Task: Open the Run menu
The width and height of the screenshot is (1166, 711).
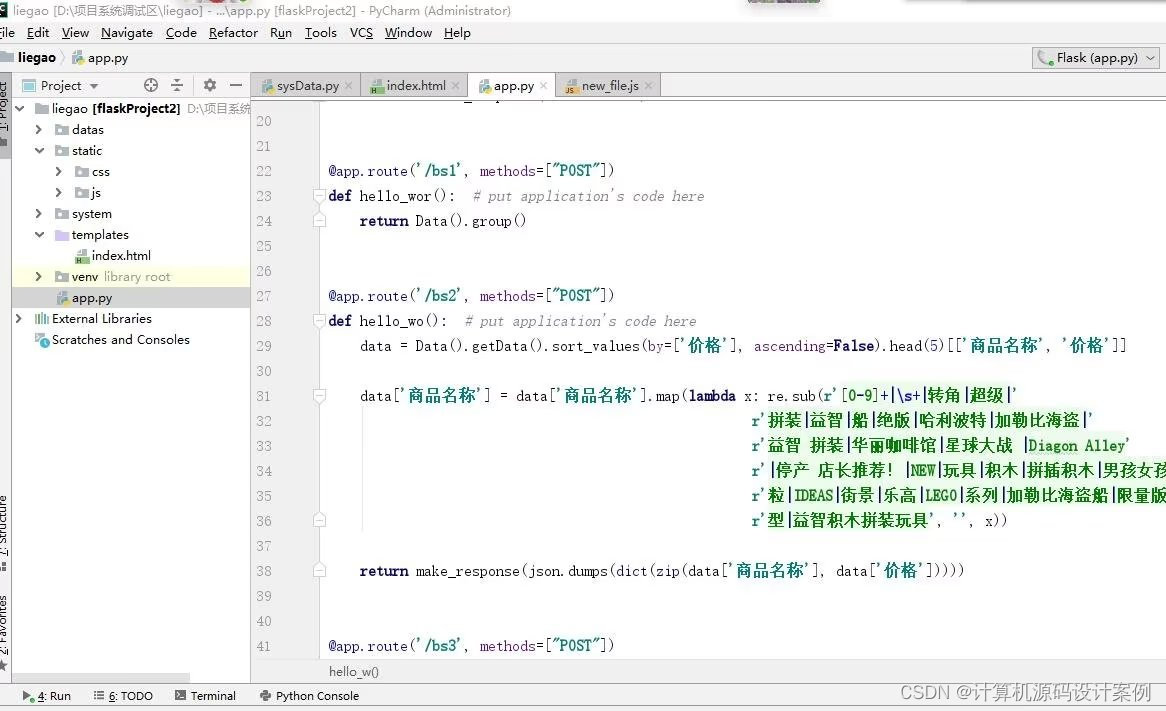Action: click(x=280, y=33)
